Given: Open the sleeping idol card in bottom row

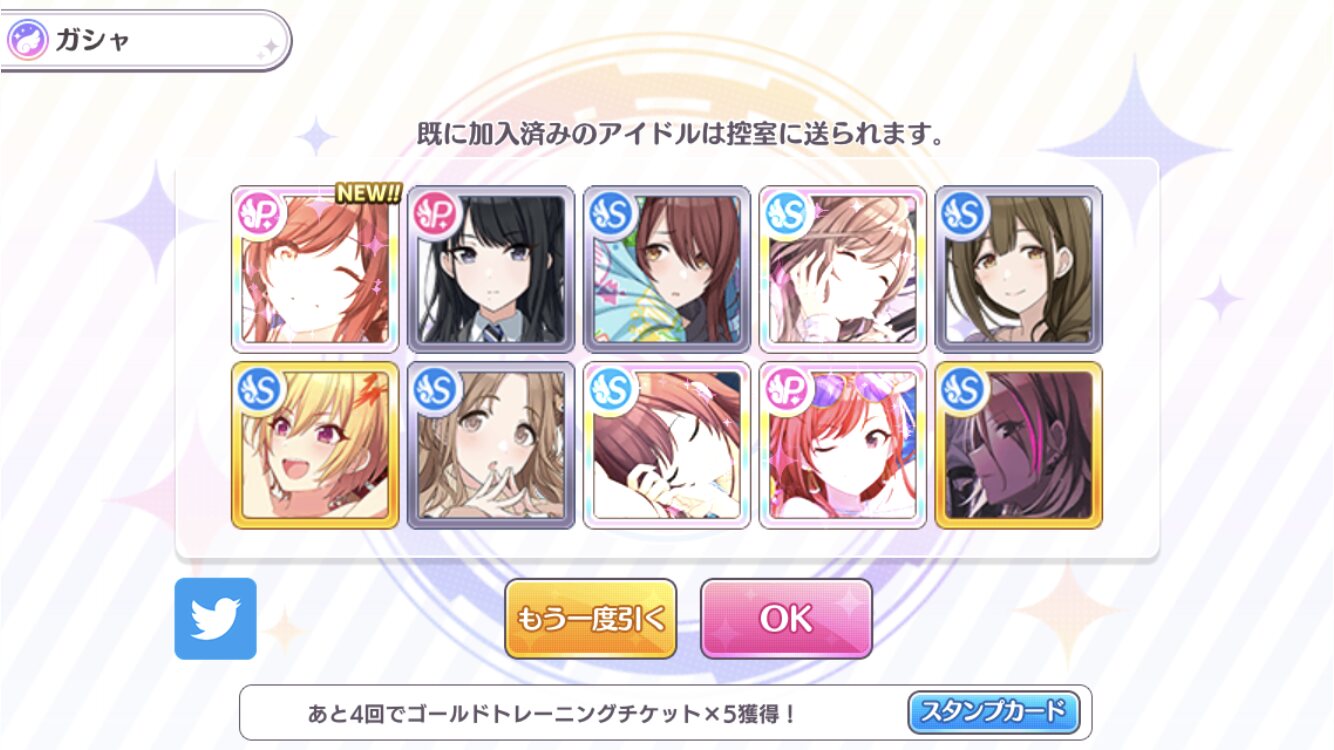Looking at the screenshot, I should coord(667,445).
